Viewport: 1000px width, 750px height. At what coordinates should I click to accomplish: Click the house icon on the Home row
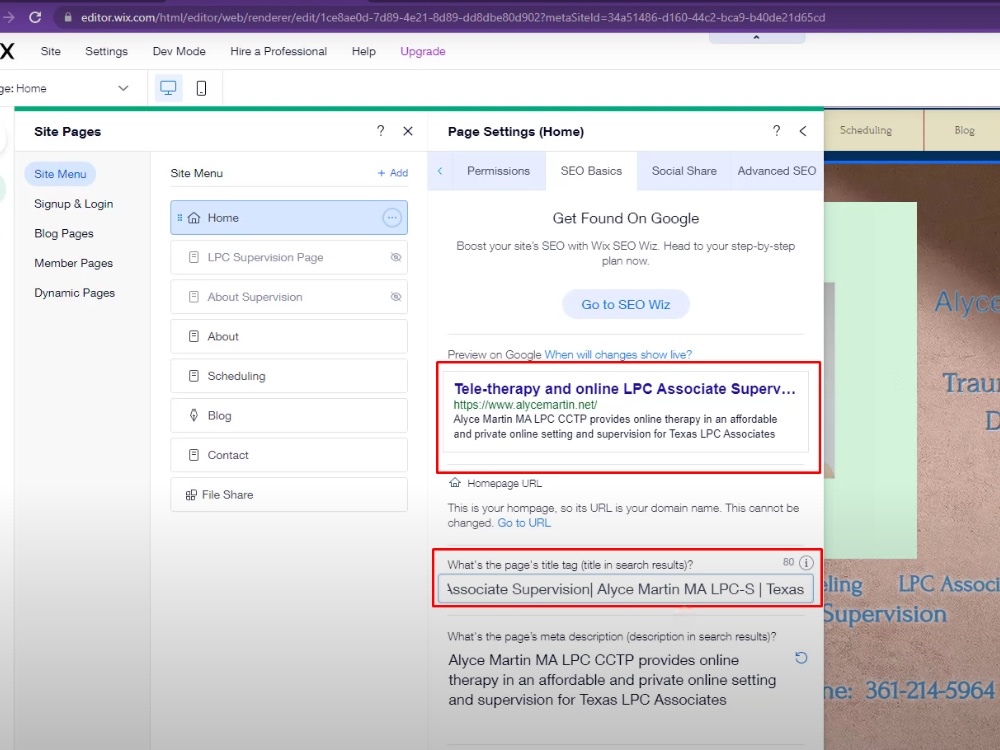coord(194,217)
